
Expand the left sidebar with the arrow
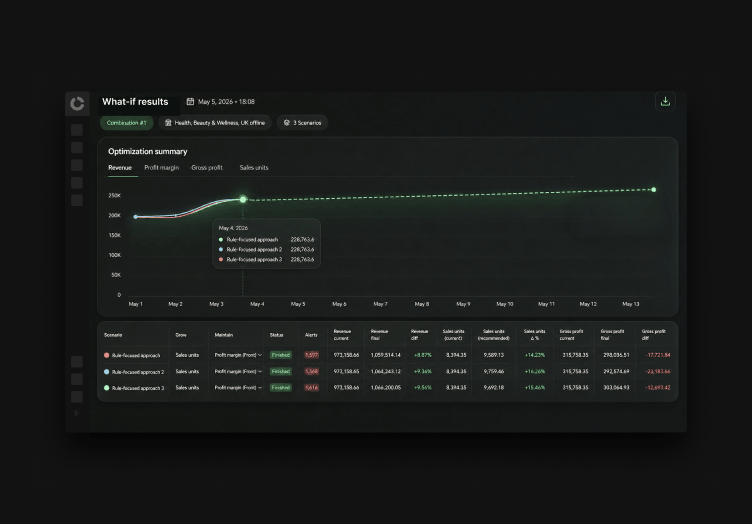pos(77,413)
